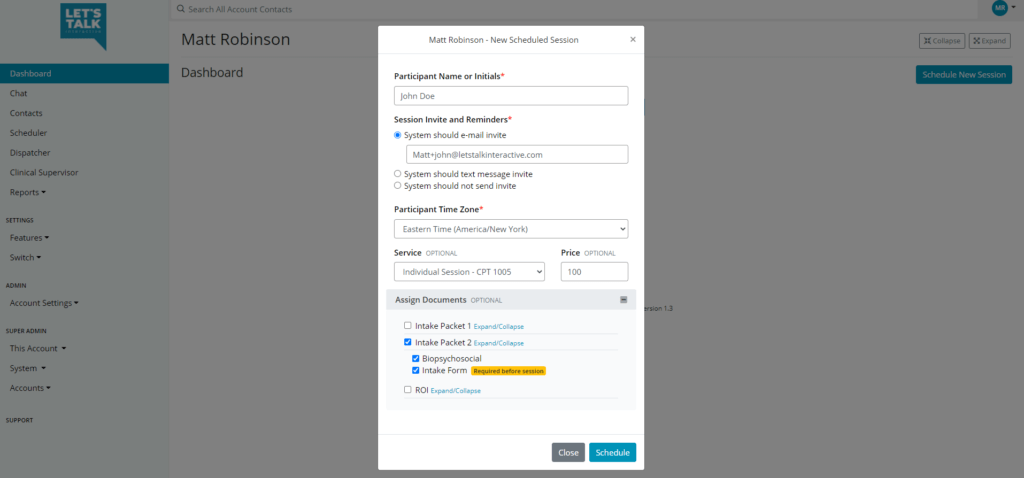Click the search magnifier icon
This screenshot has width=1024, height=478.
coord(181,9)
